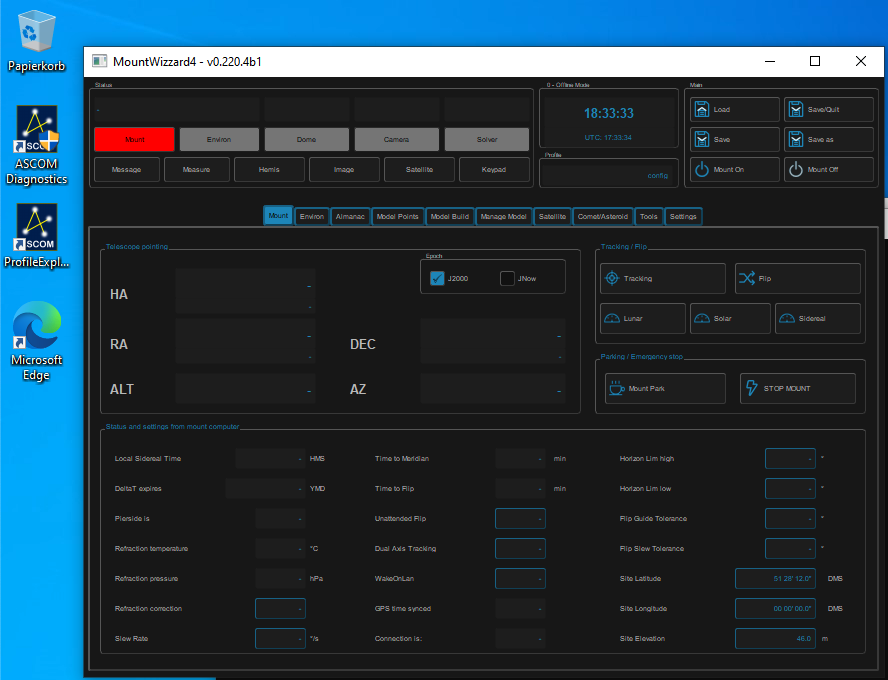
Task: Click the Load profile disk icon
Action: point(702,109)
